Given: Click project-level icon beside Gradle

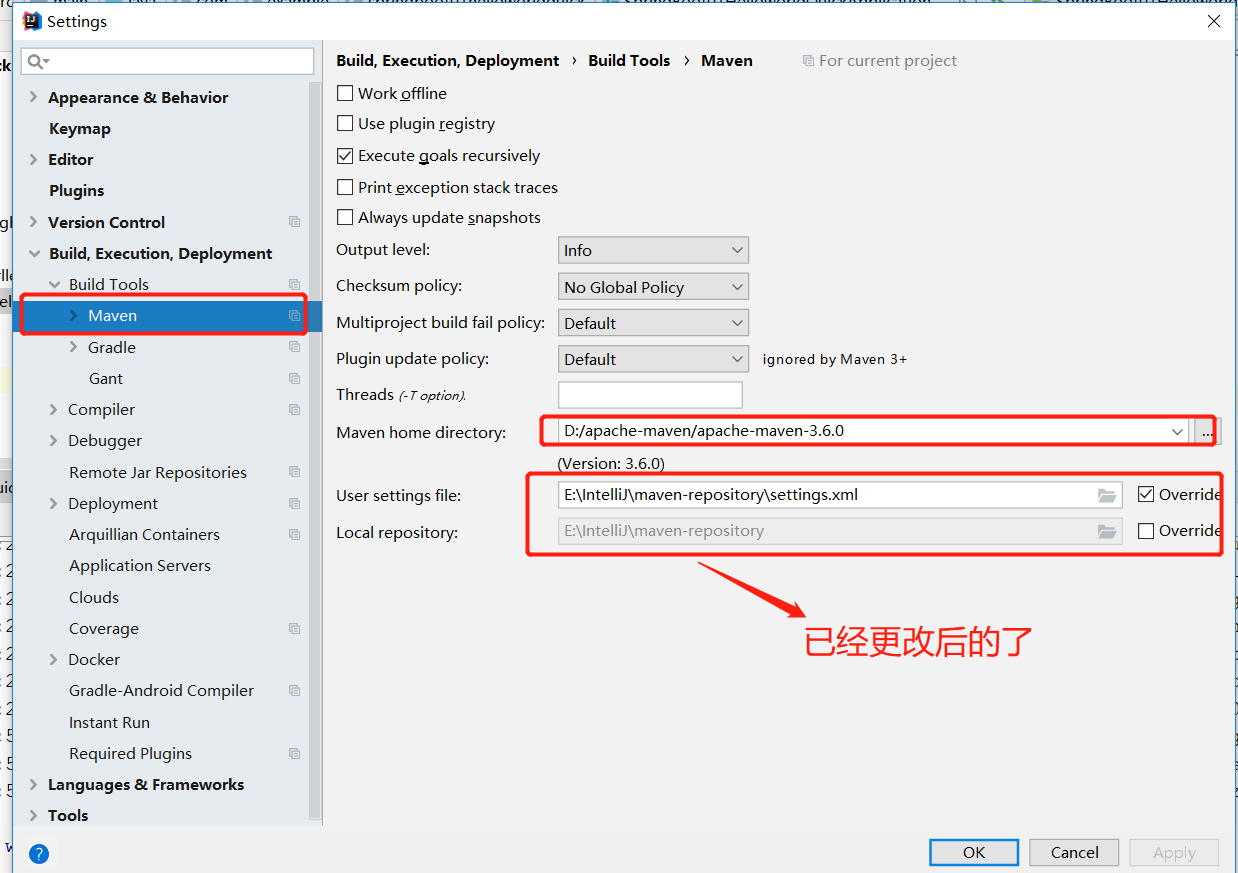Looking at the screenshot, I should (294, 347).
